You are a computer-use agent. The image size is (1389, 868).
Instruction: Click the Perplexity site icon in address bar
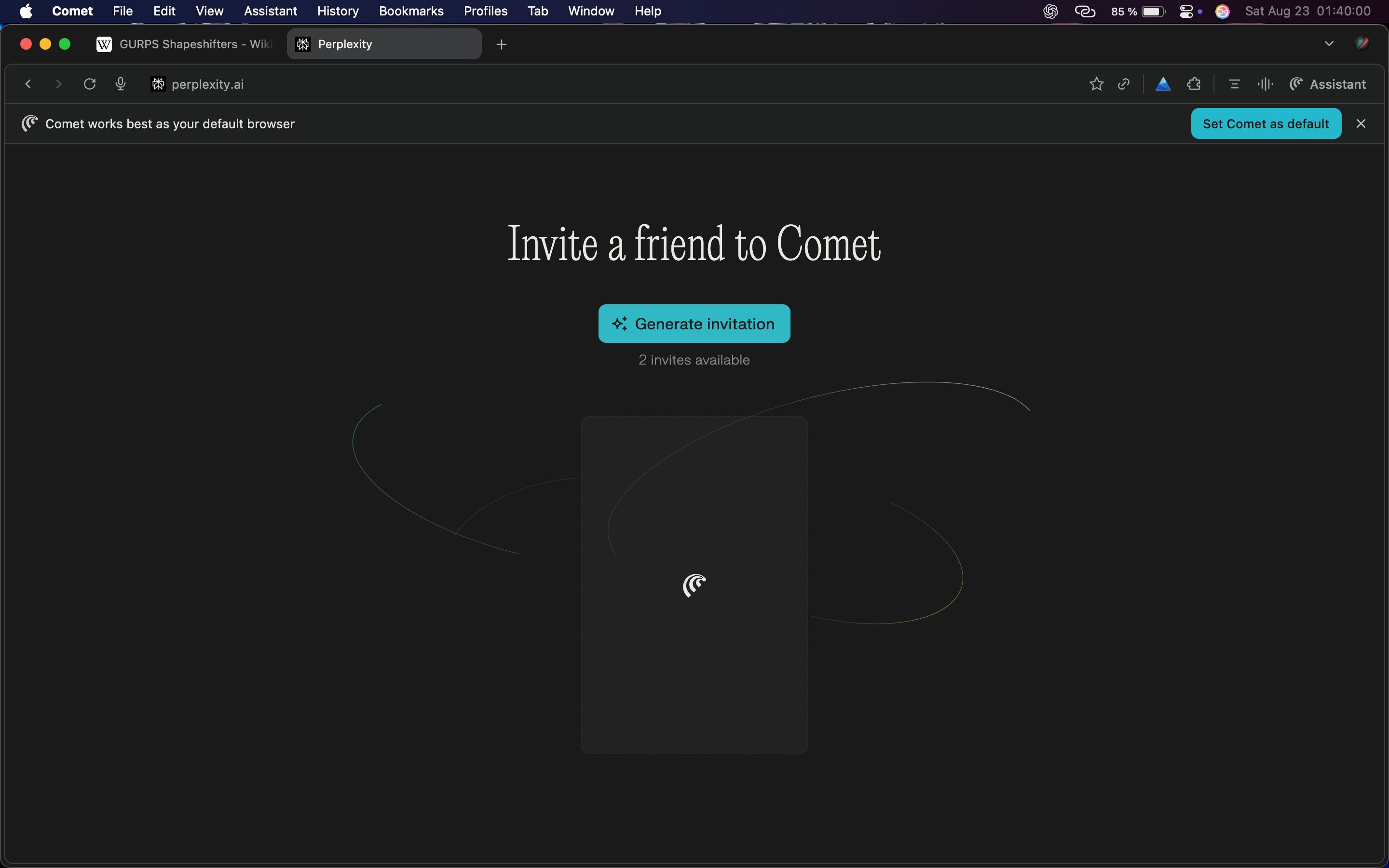tap(158, 84)
